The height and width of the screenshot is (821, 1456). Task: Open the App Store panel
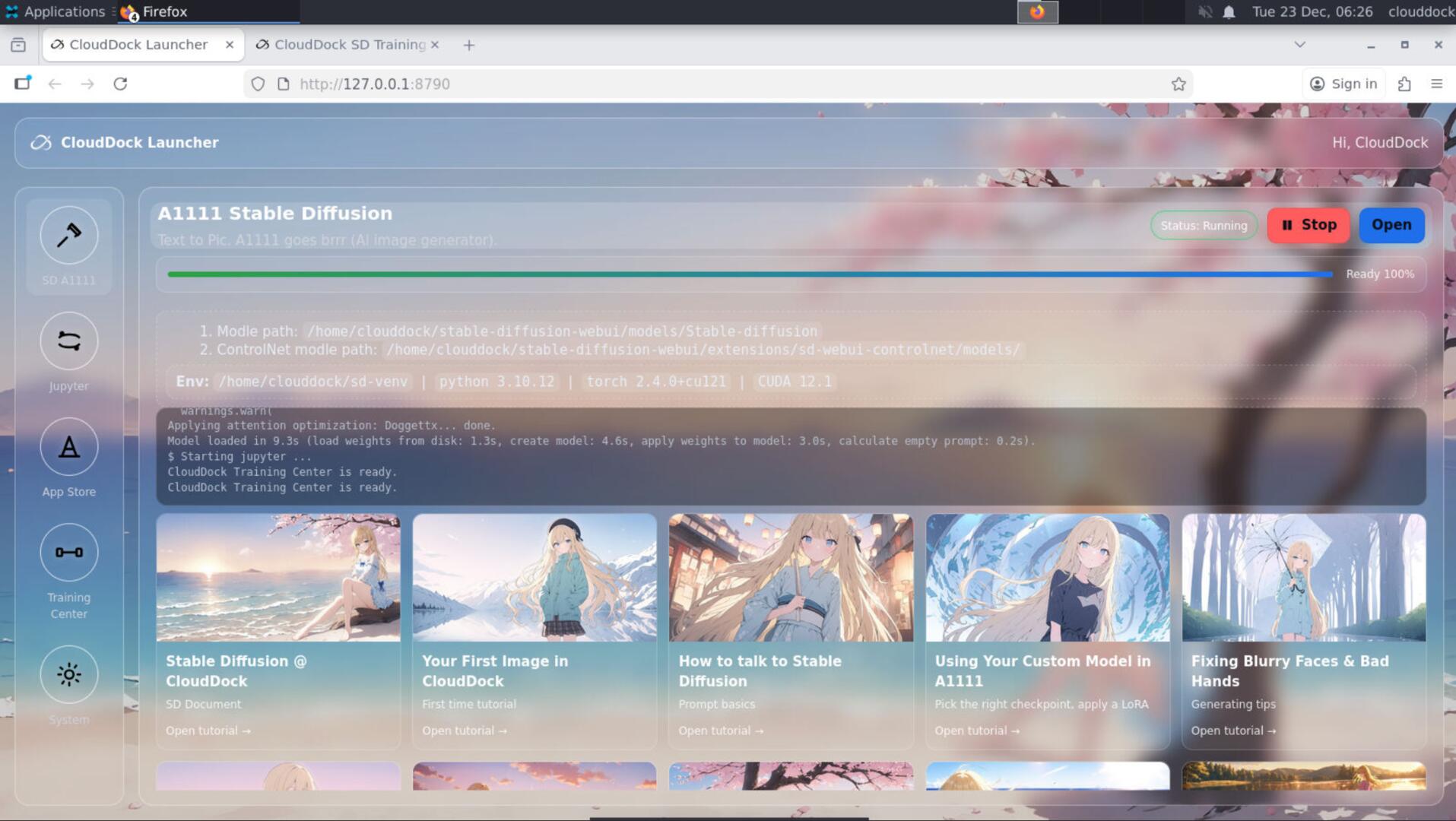tap(68, 447)
